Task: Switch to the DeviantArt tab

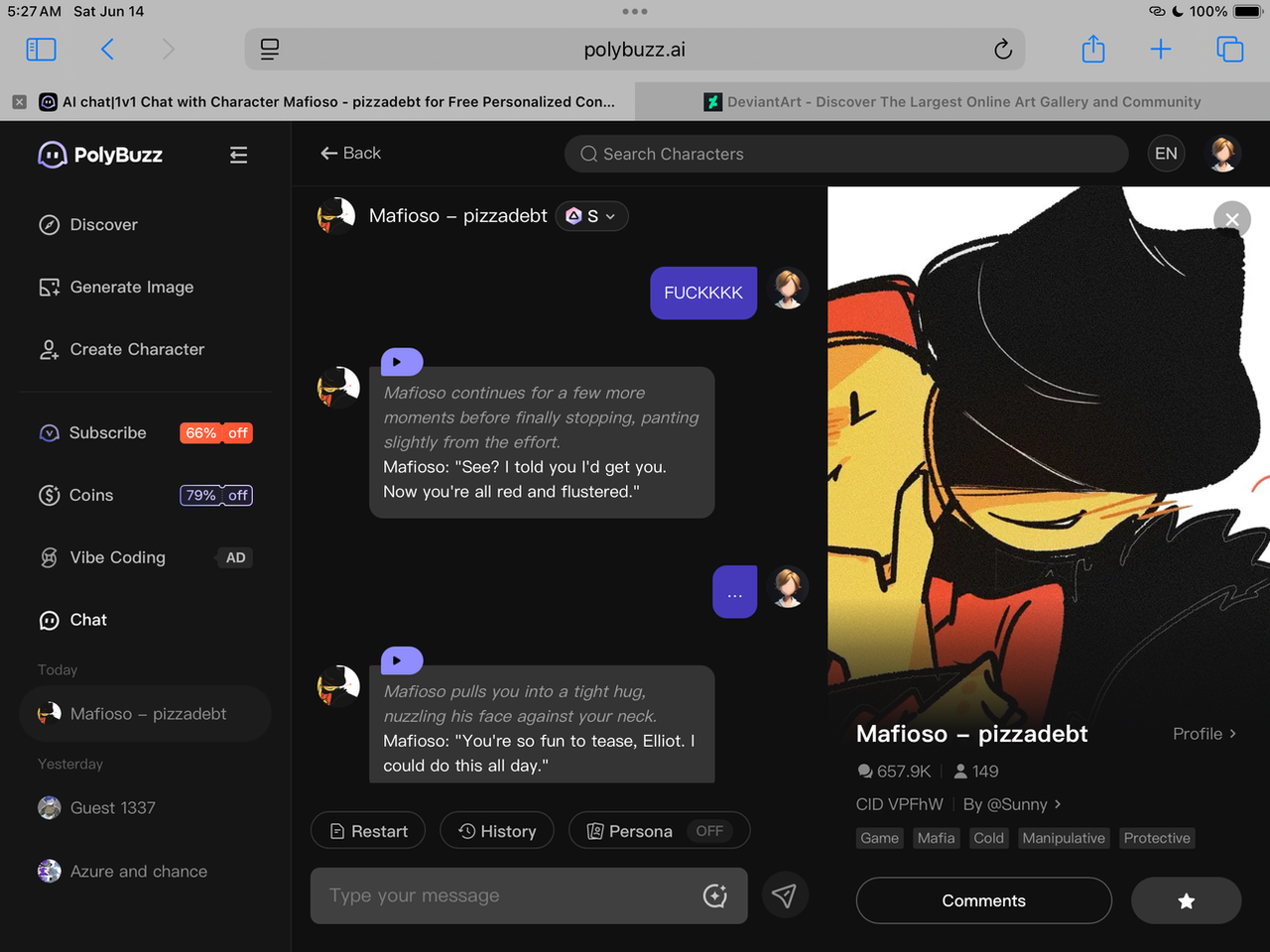Action: coord(952,102)
